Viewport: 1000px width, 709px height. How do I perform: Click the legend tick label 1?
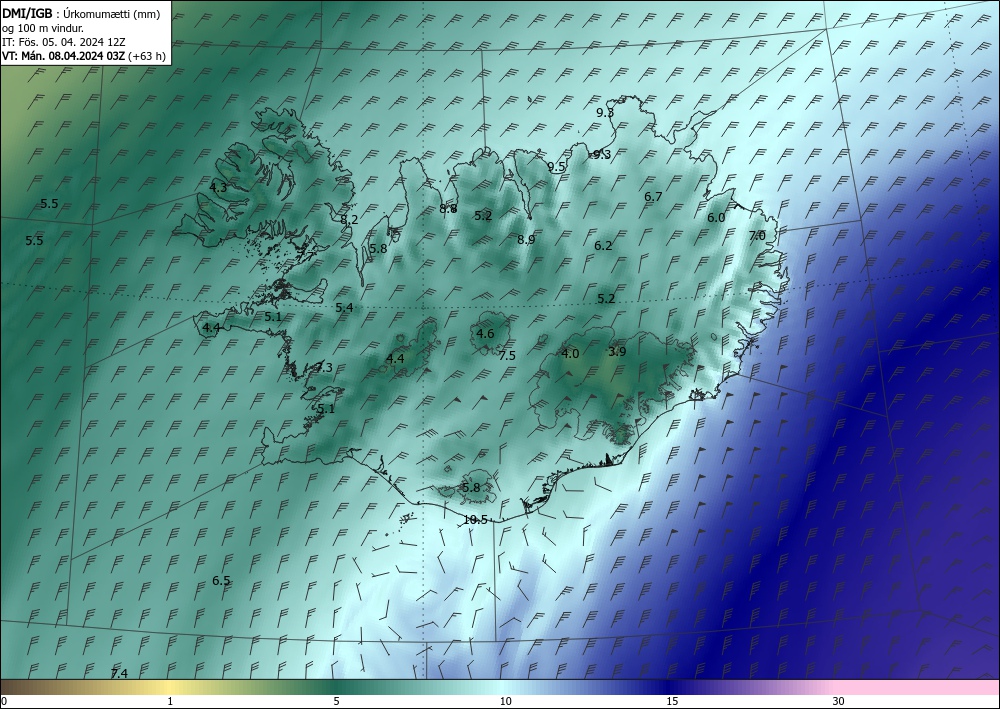(x=170, y=702)
